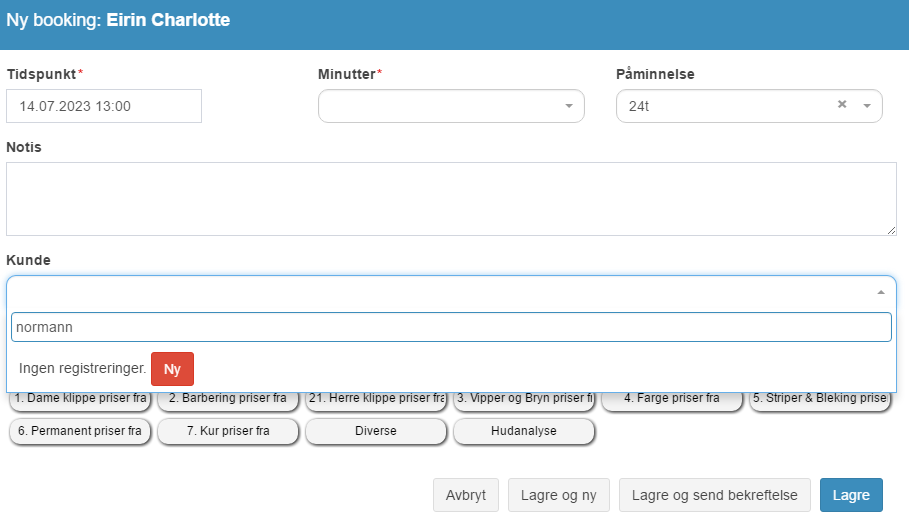The height and width of the screenshot is (521, 909).
Task: Choose 7. Kur priser fra
Action: point(228,431)
